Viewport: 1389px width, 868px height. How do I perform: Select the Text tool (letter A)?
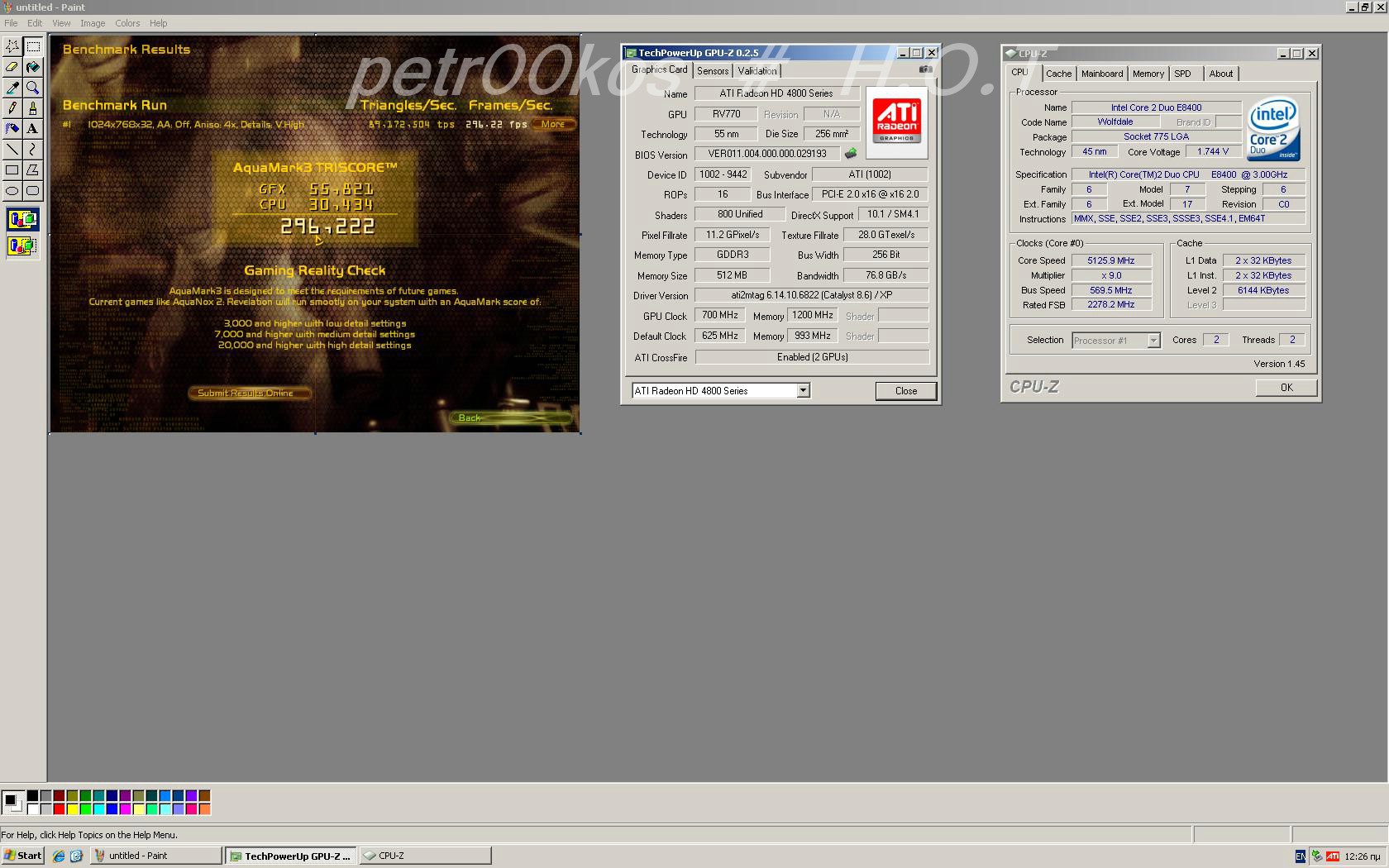33,129
